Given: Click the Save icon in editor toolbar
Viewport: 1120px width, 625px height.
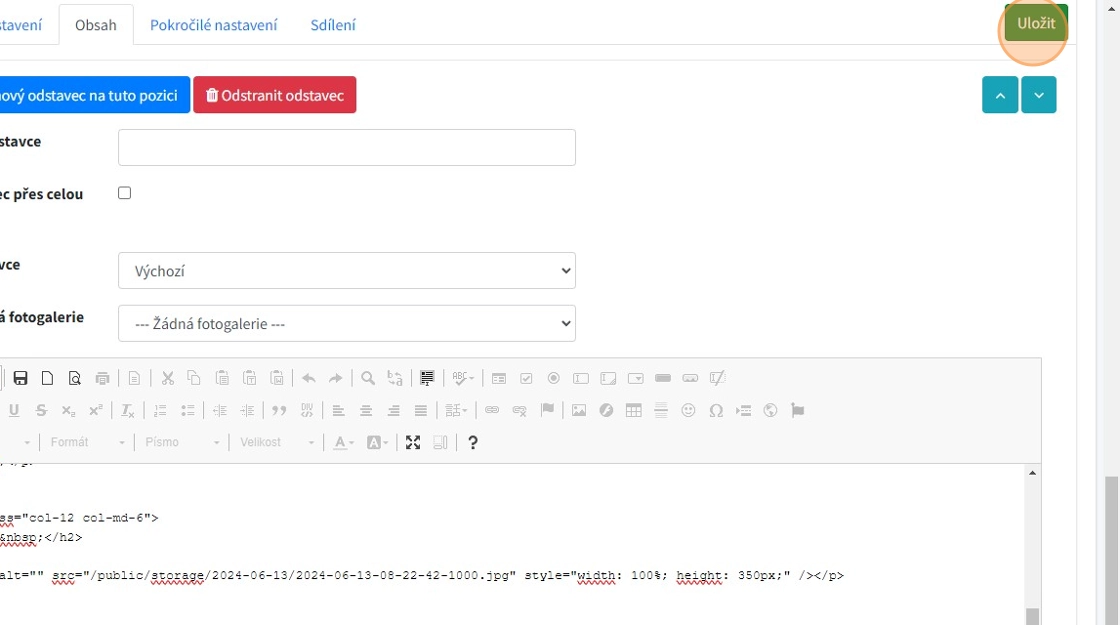Looking at the screenshot, I should (20, 378).
